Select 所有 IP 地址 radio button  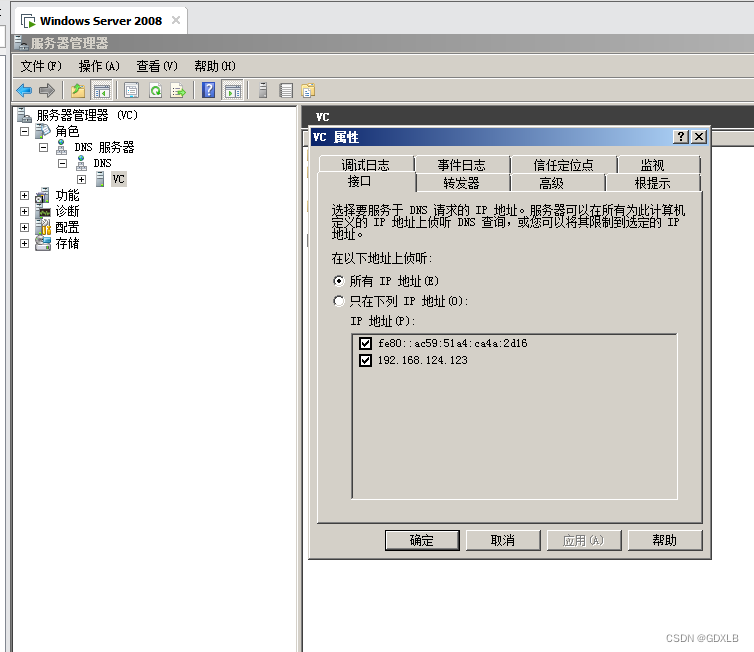click(x=339, y=281)
